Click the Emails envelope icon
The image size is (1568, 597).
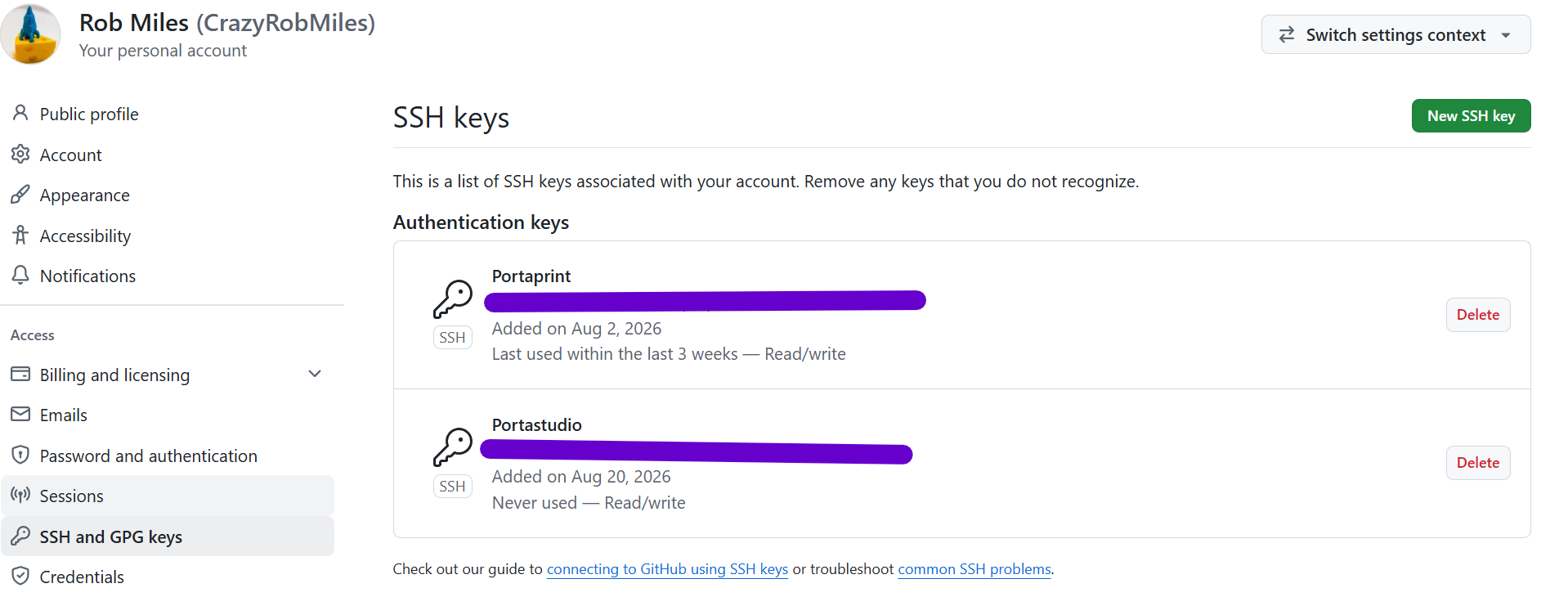(x=20, y=415)
